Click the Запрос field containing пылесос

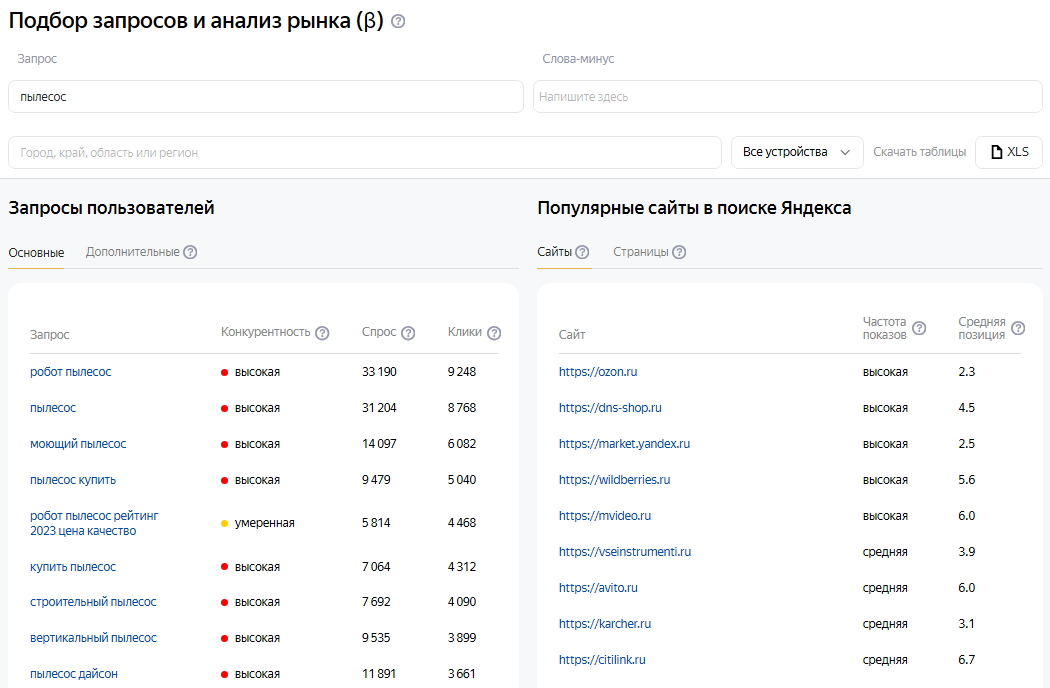tap(265, 97)
